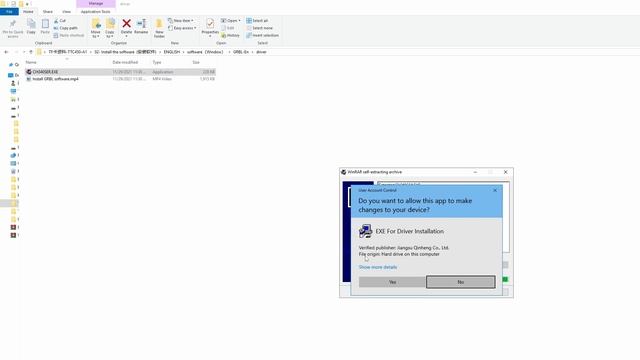The width and height of the screenshot is (640, 360).
Task: Open the File tab
Action: 9,11
